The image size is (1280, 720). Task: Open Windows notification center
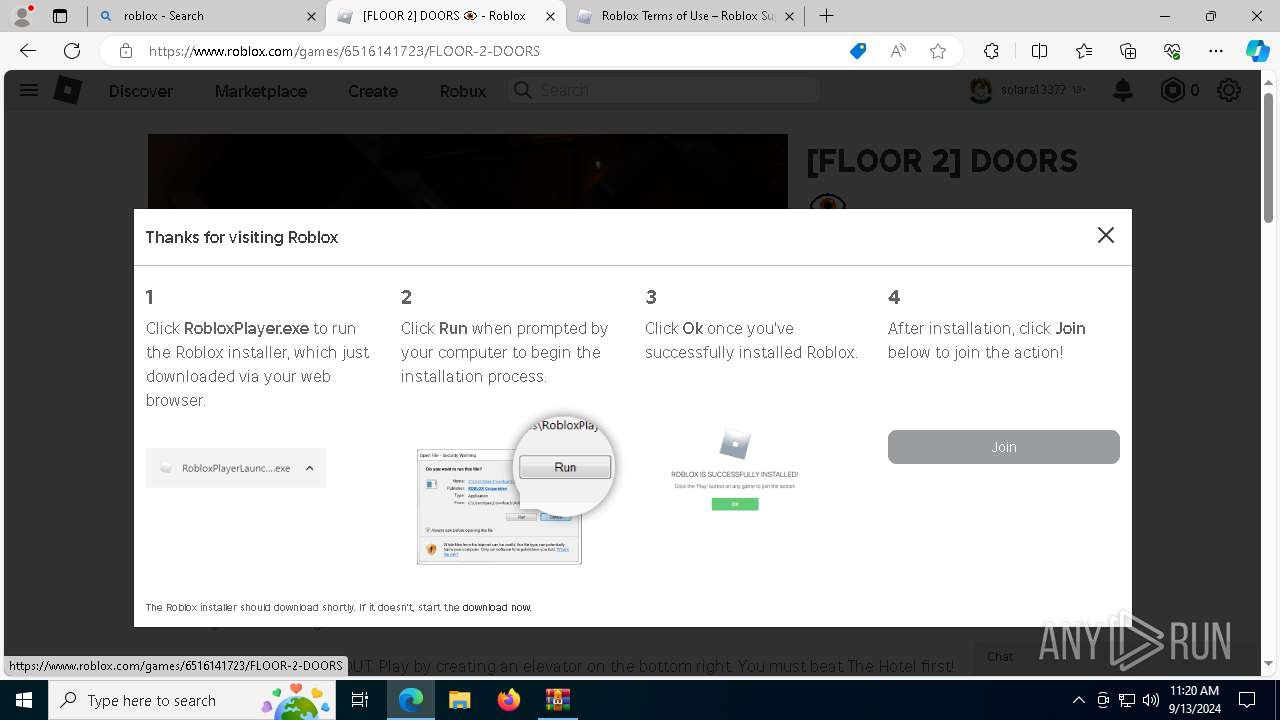1247,700
